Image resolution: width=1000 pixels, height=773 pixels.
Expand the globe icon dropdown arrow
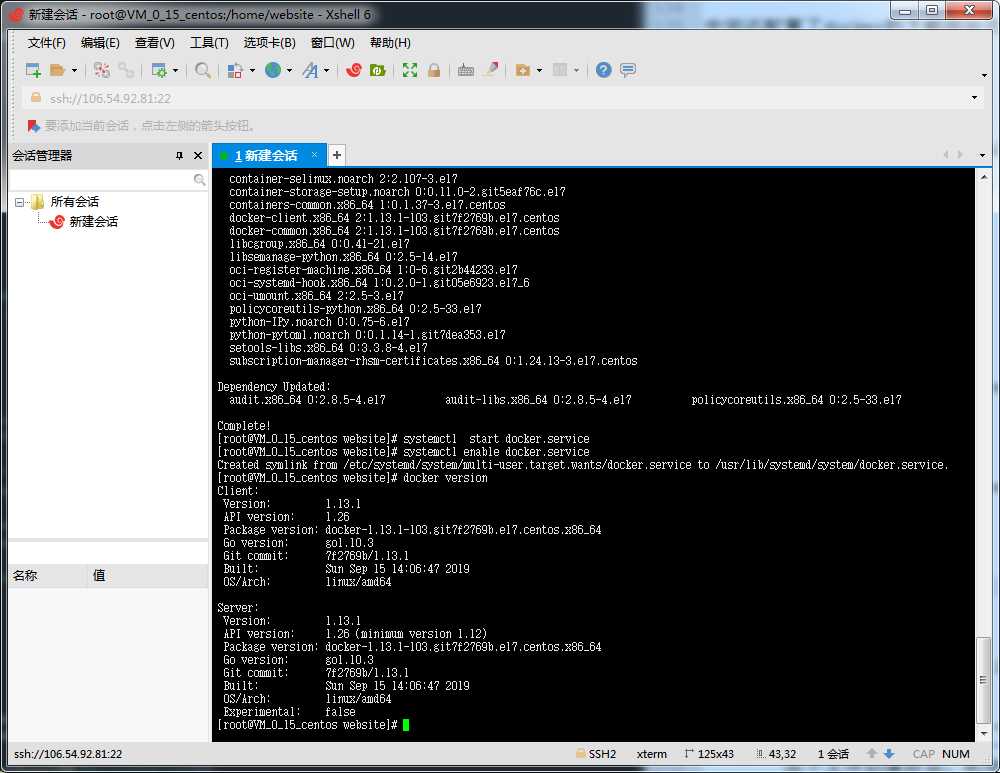[x=290, y=70]
